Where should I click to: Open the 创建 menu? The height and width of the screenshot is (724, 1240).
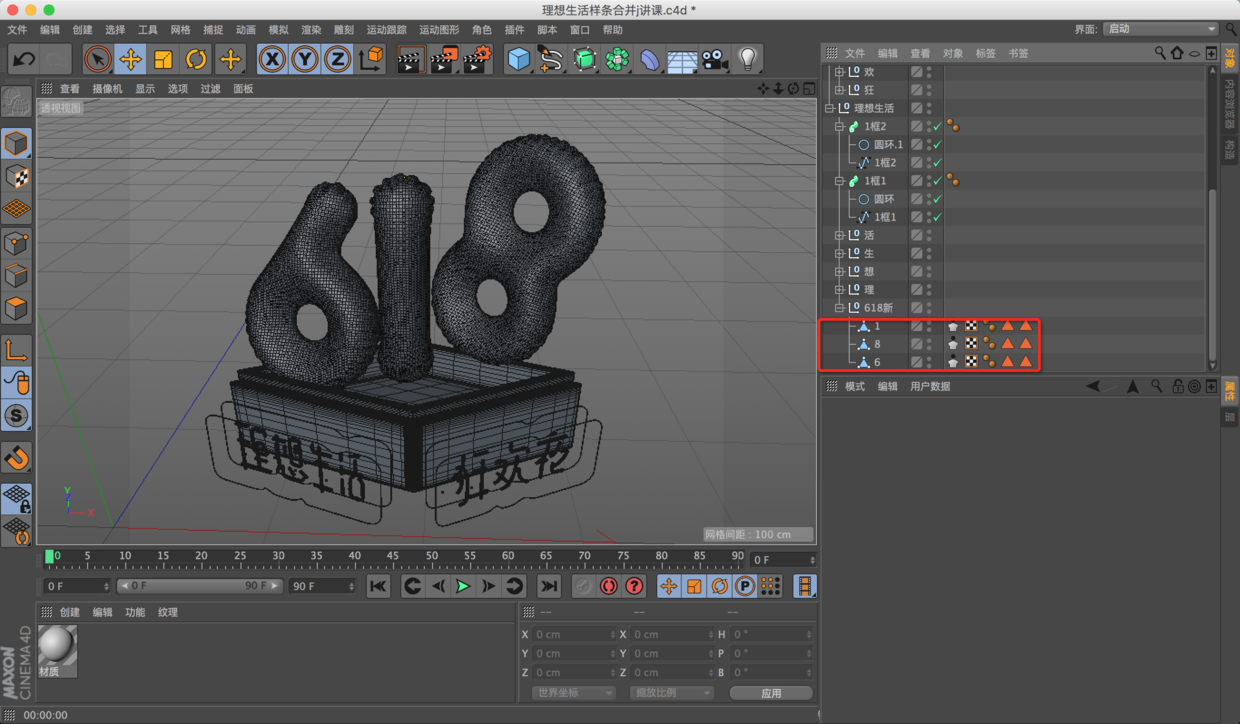[x=83, y=30]
